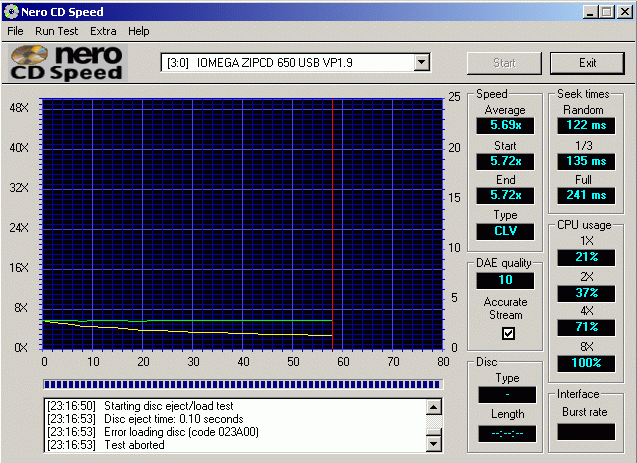Click the blue test progress bar

pos(243,384)
